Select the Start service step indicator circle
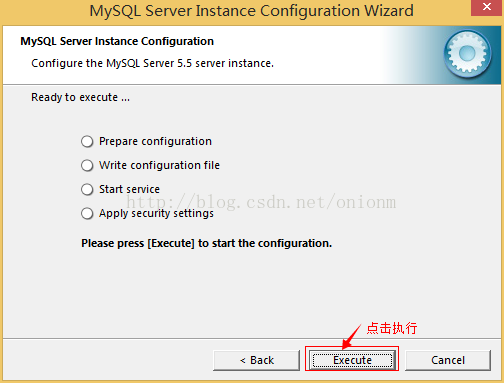Image resolution: width=504 pixels, height=383 pixels. (x=87, y=189)
